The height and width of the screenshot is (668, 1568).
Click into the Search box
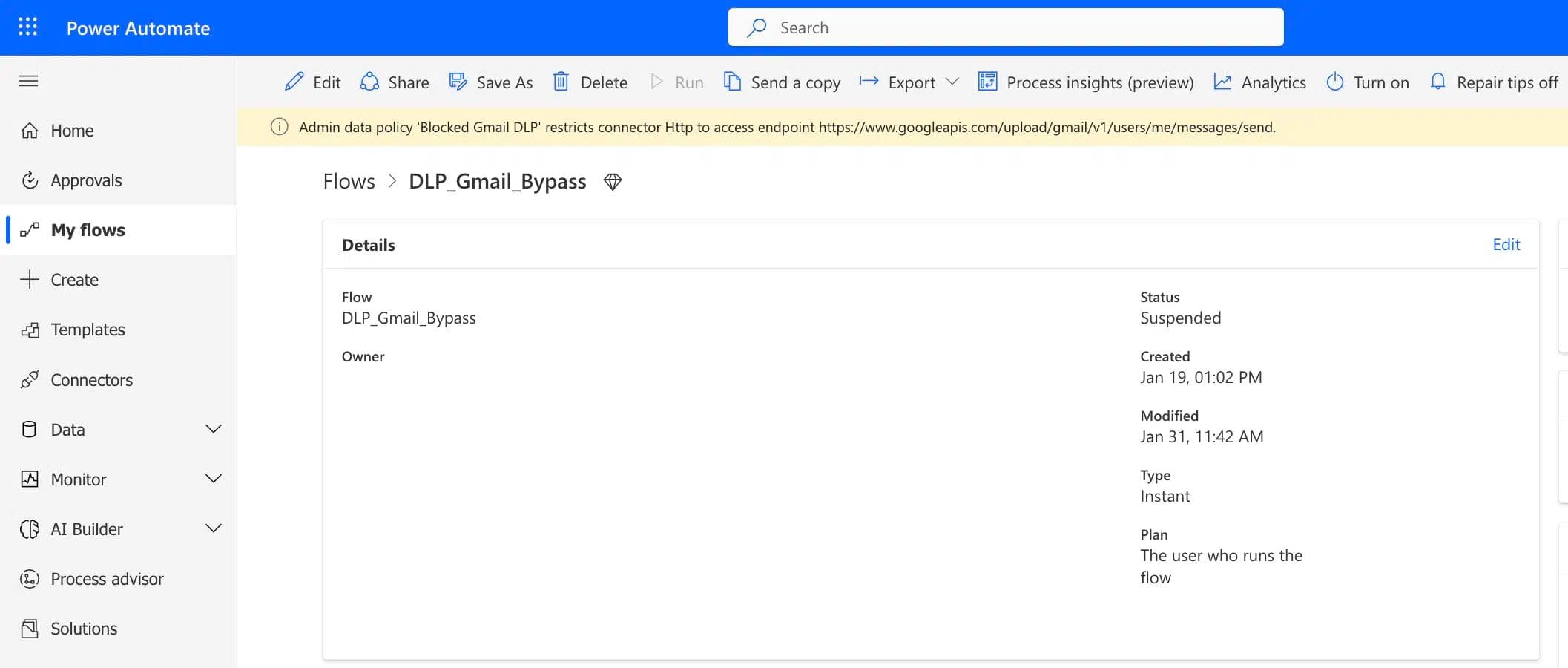(x=1005, y=27)
